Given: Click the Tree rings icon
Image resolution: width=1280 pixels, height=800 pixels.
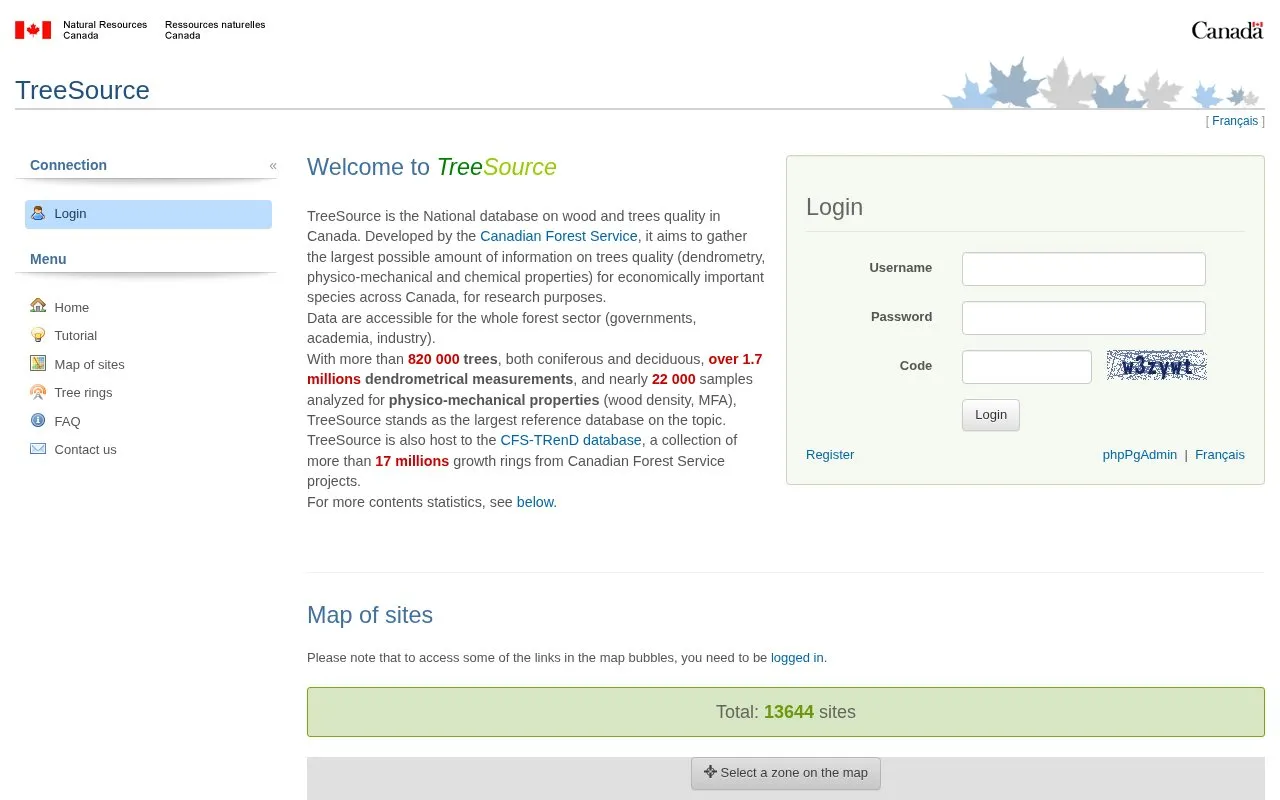Looking at the screenshot, I should 38,392.
